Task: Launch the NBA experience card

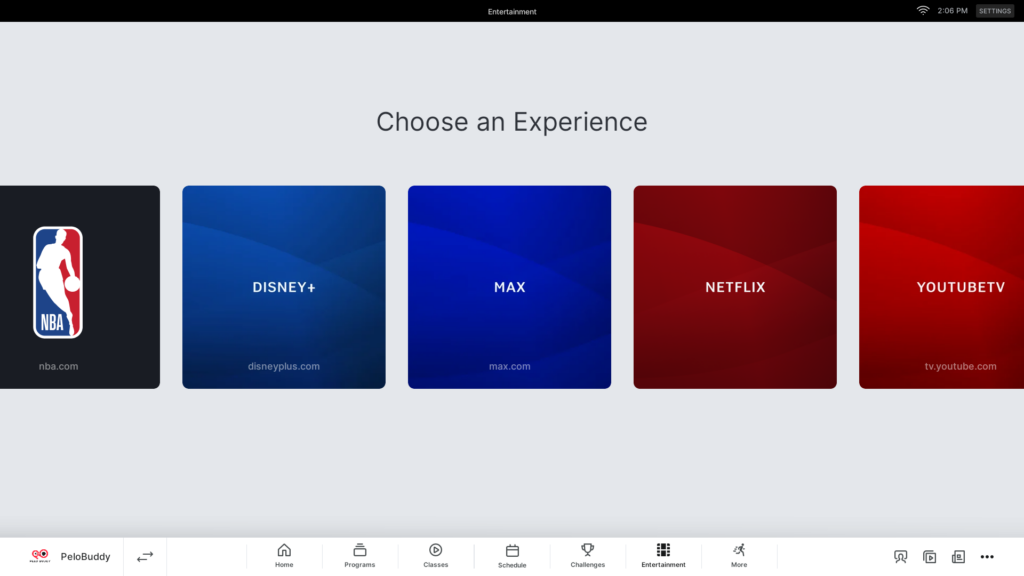Action: (x=80, y=287)
